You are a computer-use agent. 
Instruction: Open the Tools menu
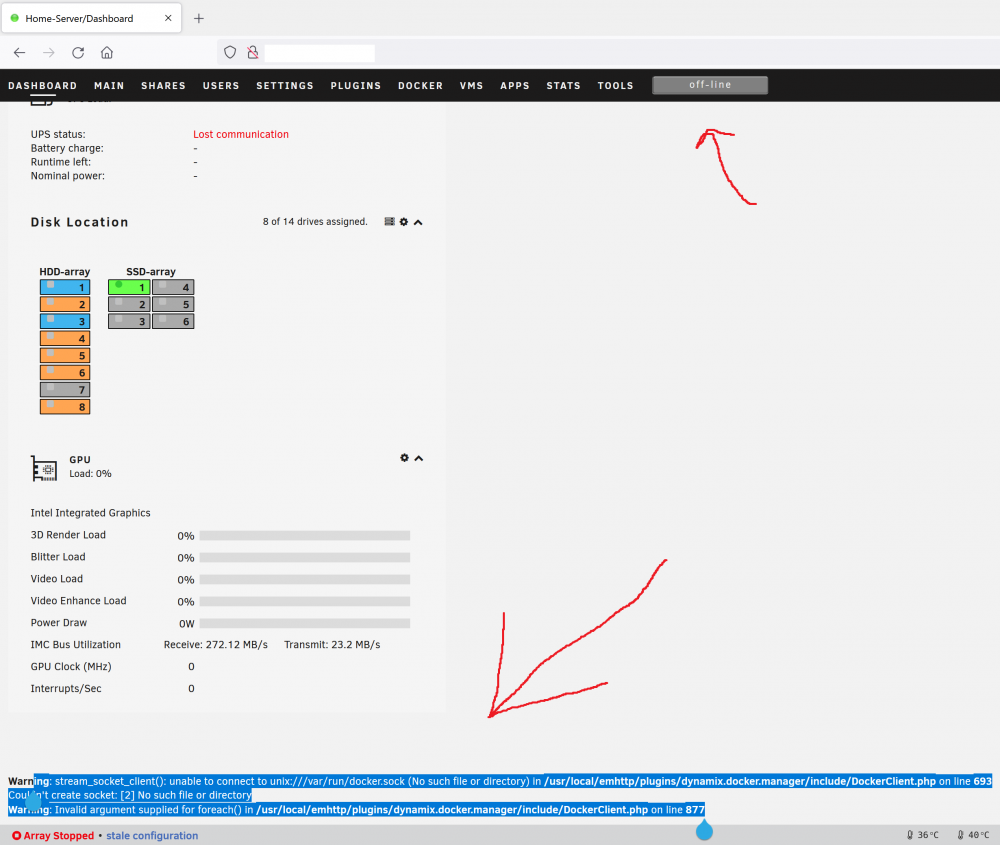point(615,85)
